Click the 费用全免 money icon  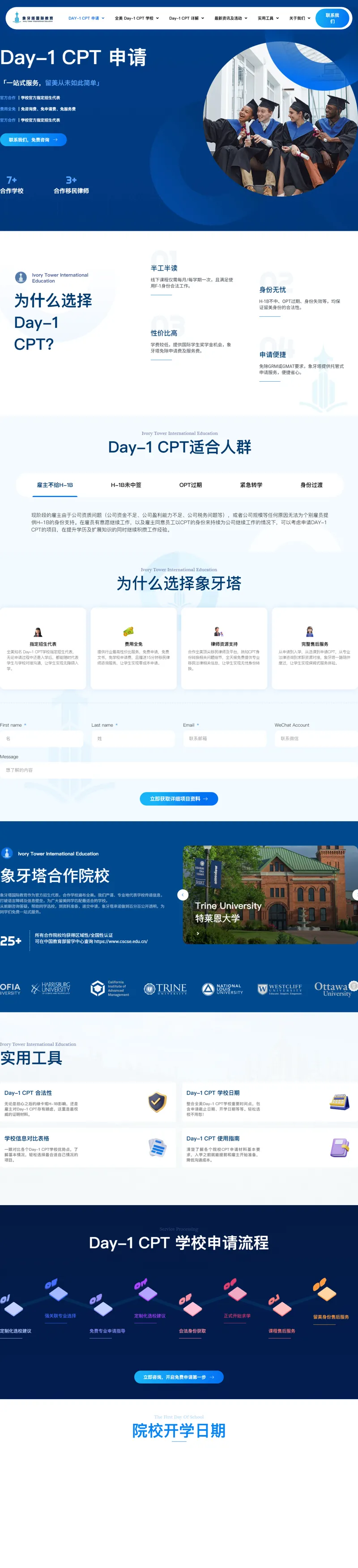pos(128,632)
